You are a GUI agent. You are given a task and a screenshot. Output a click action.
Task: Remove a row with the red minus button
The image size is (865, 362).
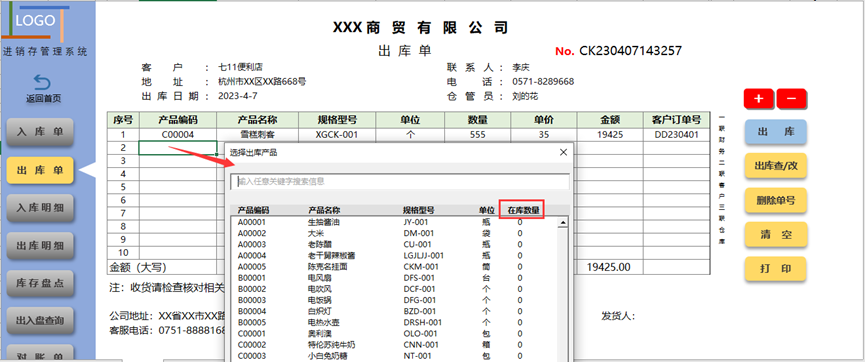pos(791,99)
